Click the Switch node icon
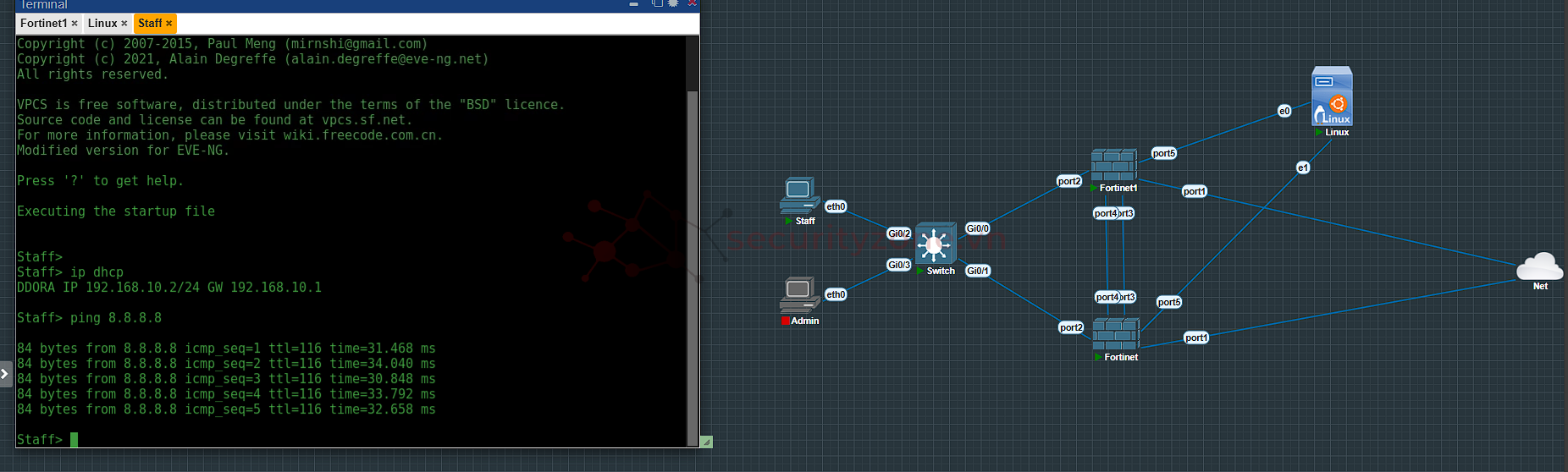 click(936, 244)
